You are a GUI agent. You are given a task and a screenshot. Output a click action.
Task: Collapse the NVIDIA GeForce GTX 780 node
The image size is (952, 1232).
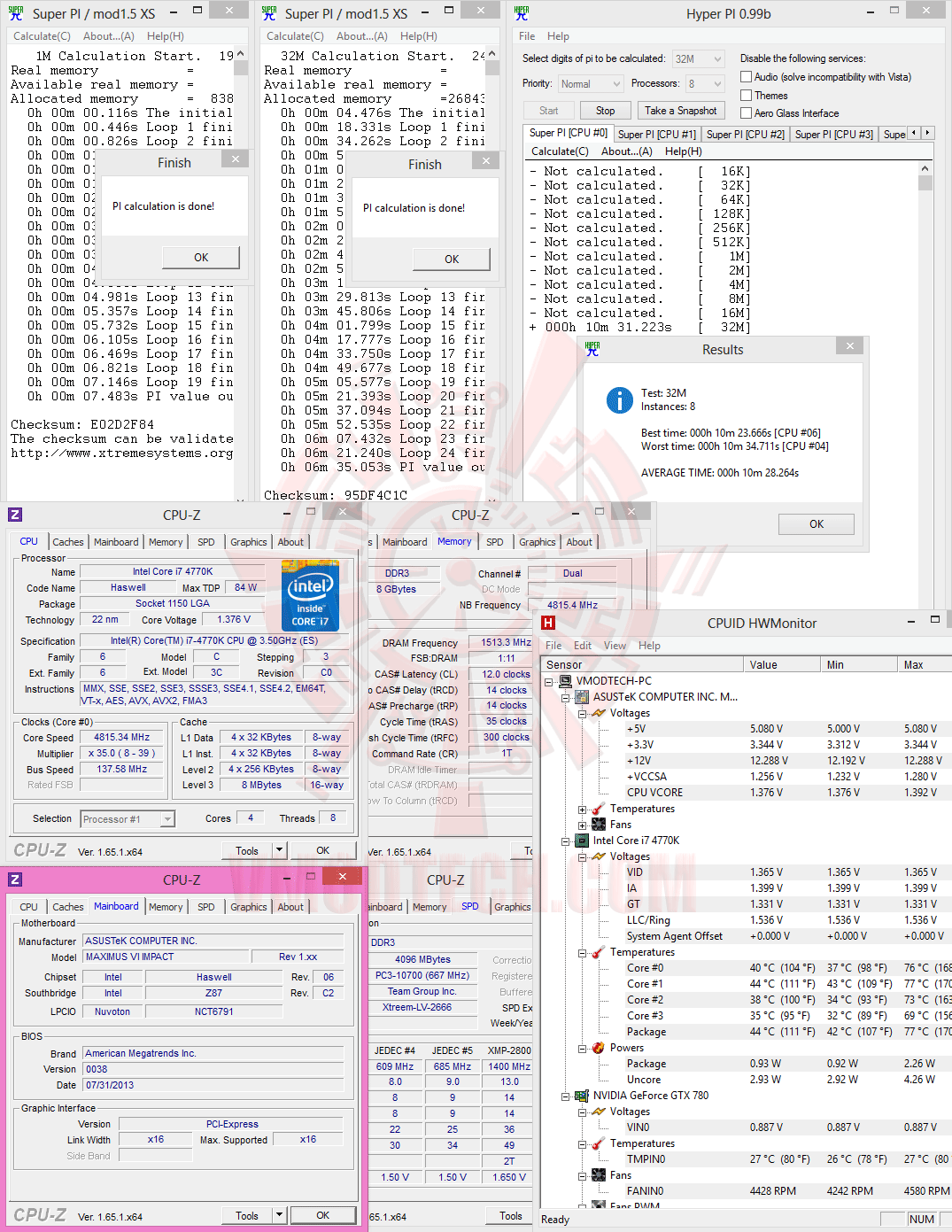coord(565,1096)
